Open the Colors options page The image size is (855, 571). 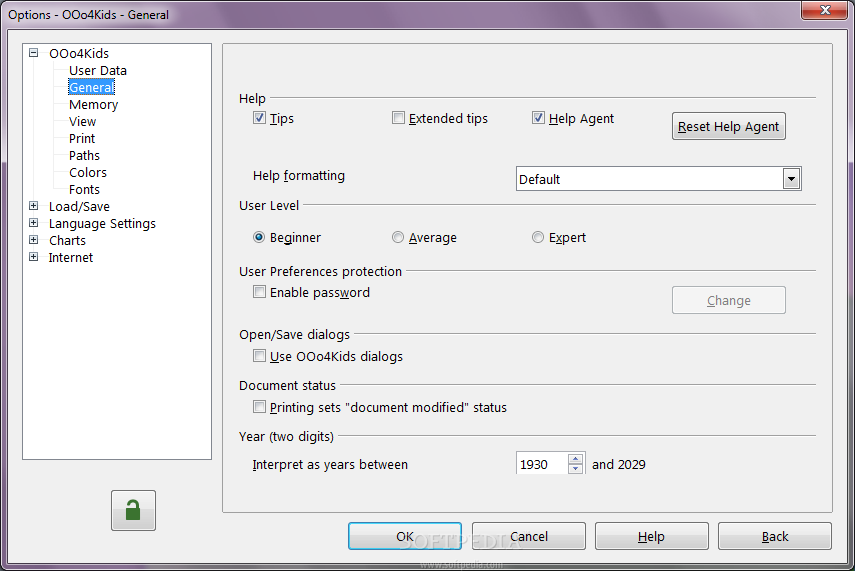[x=88, y=172]
